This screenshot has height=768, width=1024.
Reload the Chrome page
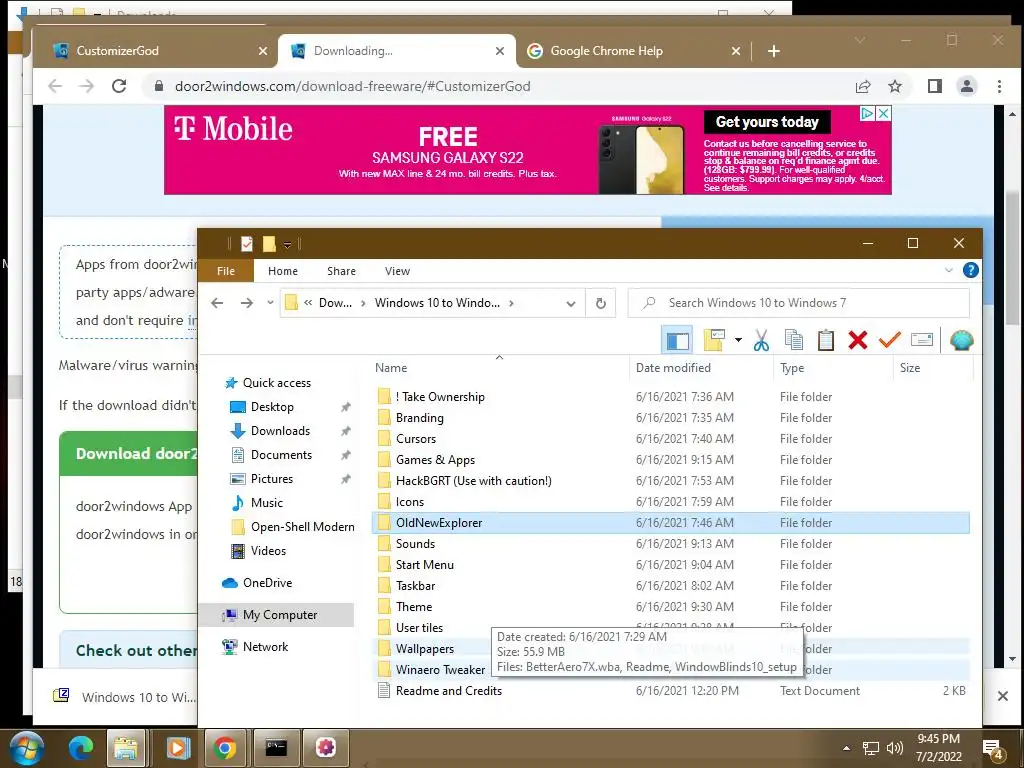tap(119, 86)
